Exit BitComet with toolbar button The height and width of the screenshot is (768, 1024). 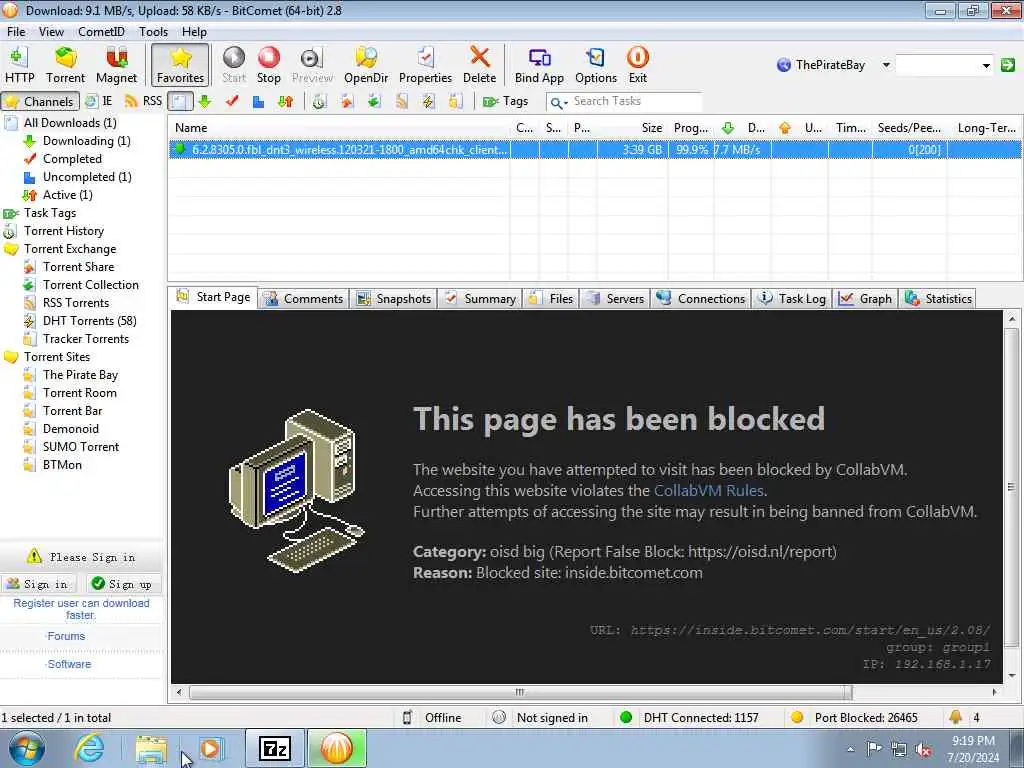coord(637,65)
